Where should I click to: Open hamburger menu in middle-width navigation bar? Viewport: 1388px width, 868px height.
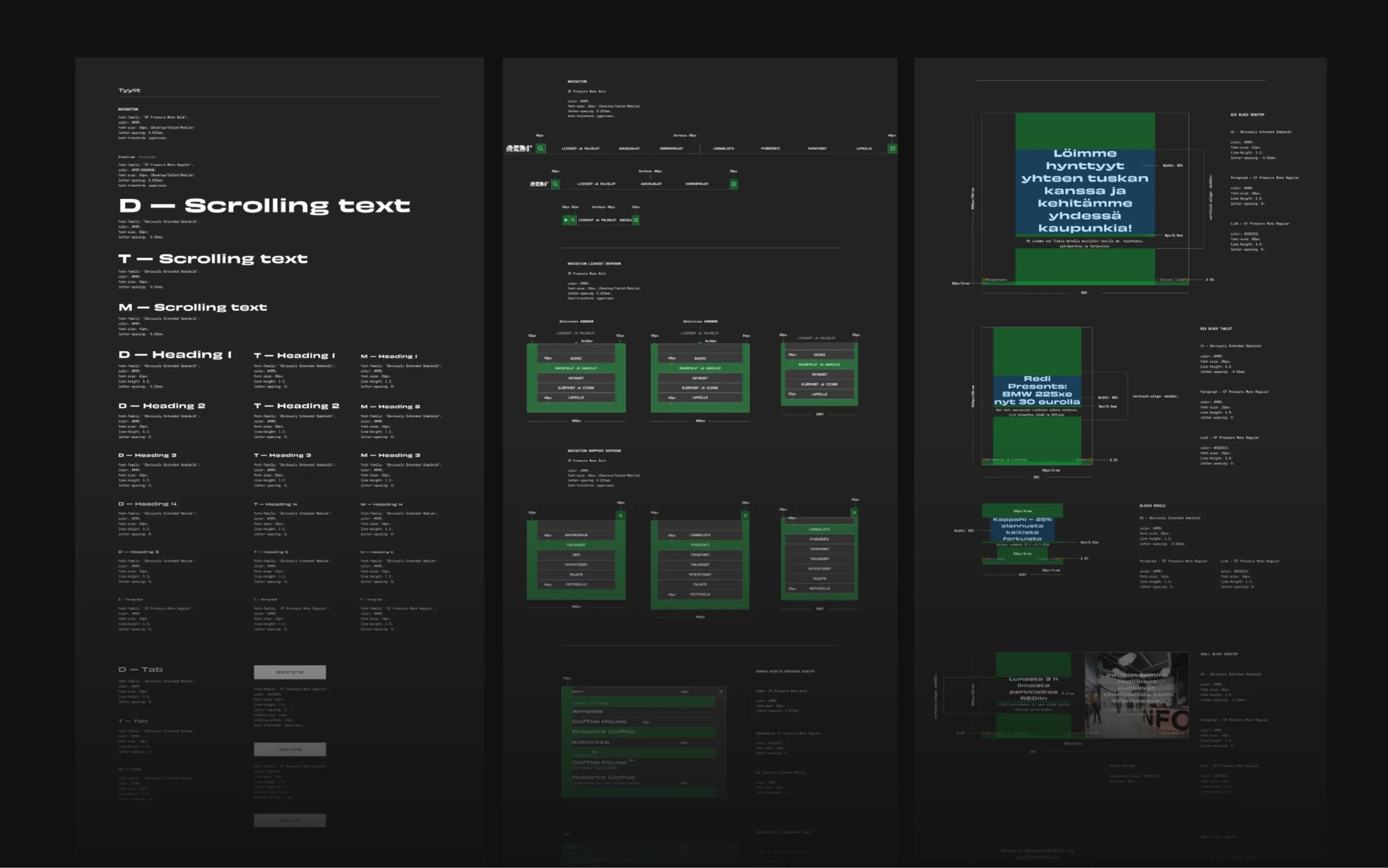tap(734, 184)
